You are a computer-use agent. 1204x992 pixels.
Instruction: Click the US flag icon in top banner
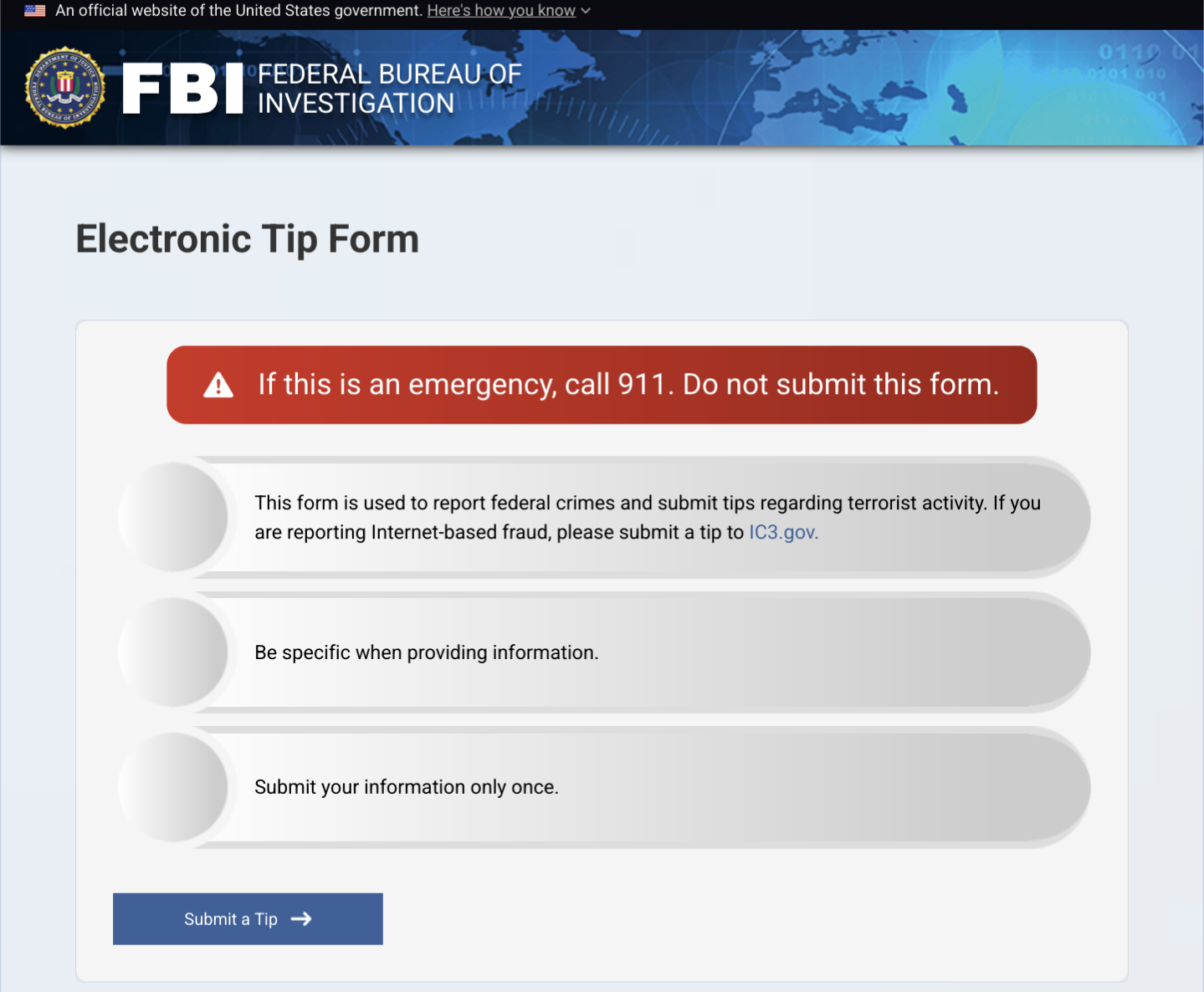35,11
